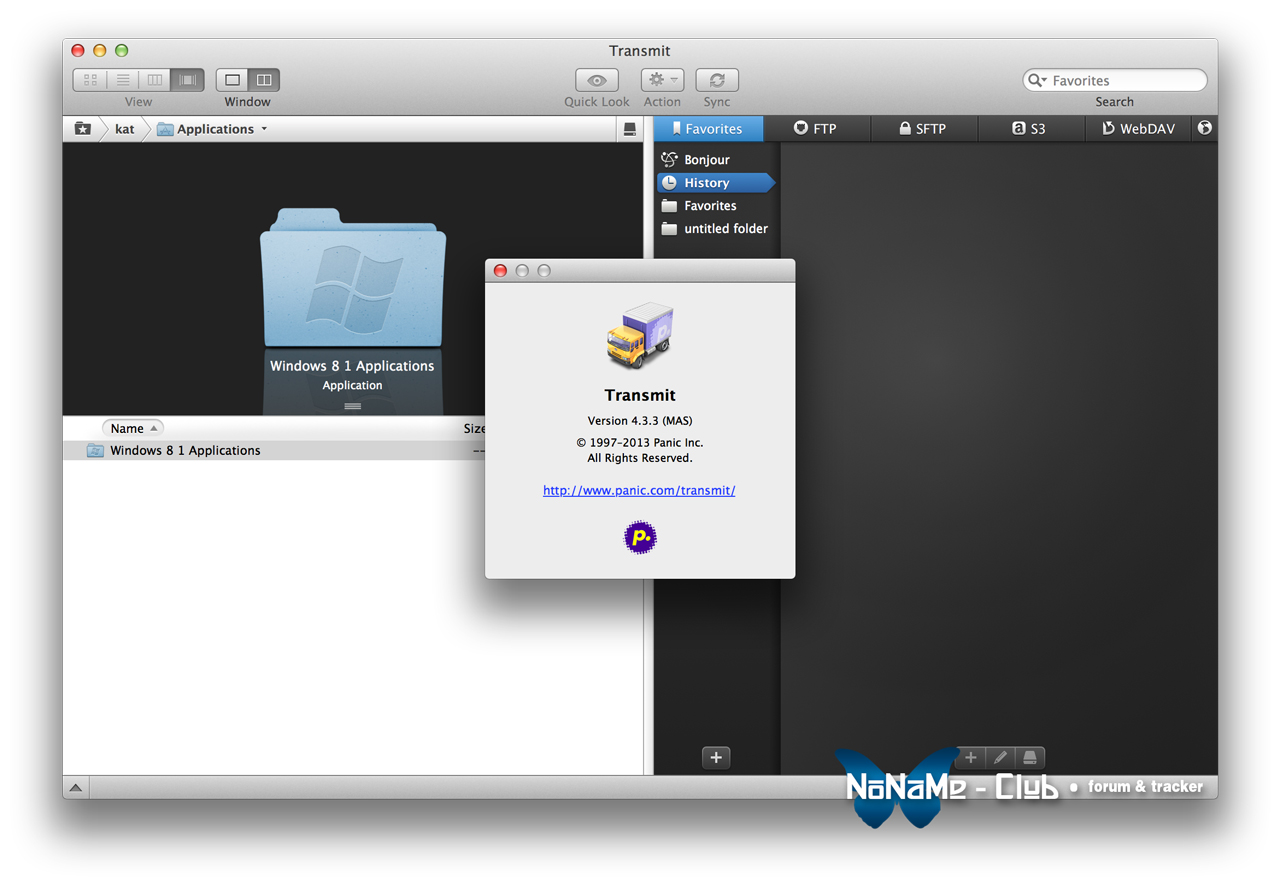This screenshot has width=1280, height=885.
Task: Edit favorite with the pencil icon
Action: coord(1000,757)
